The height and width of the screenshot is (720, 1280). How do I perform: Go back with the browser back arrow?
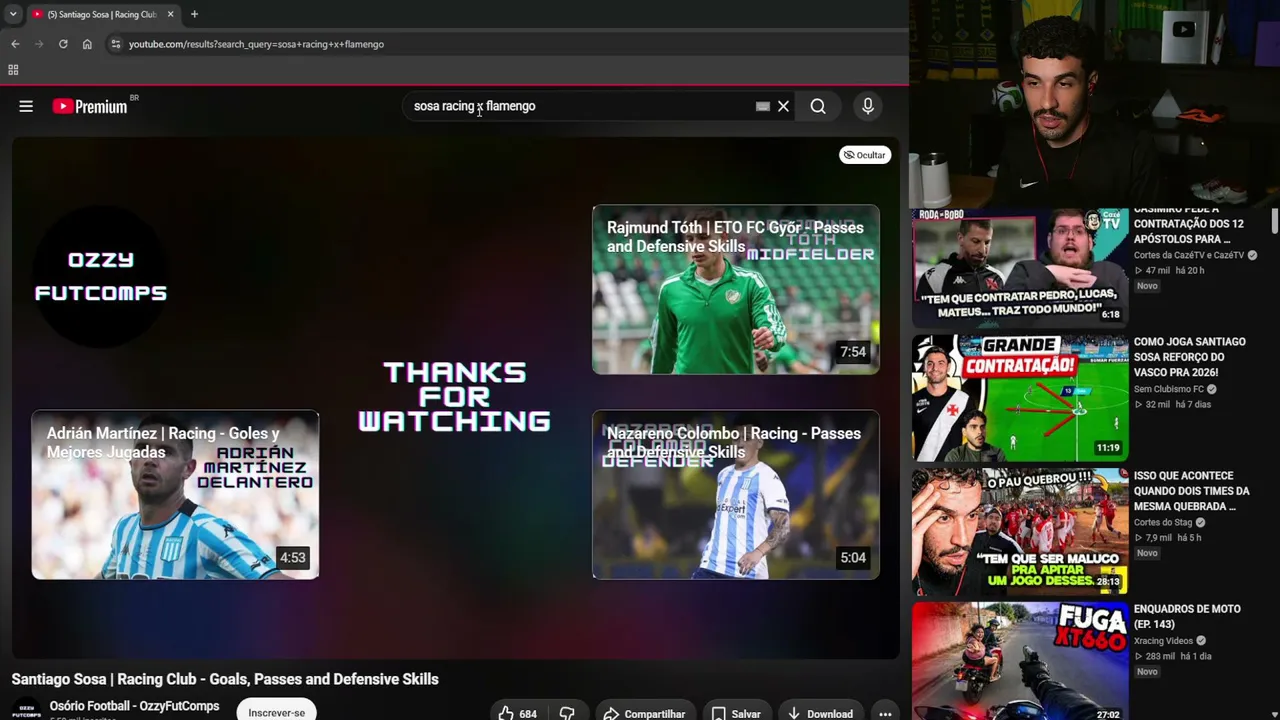[15, 44]
